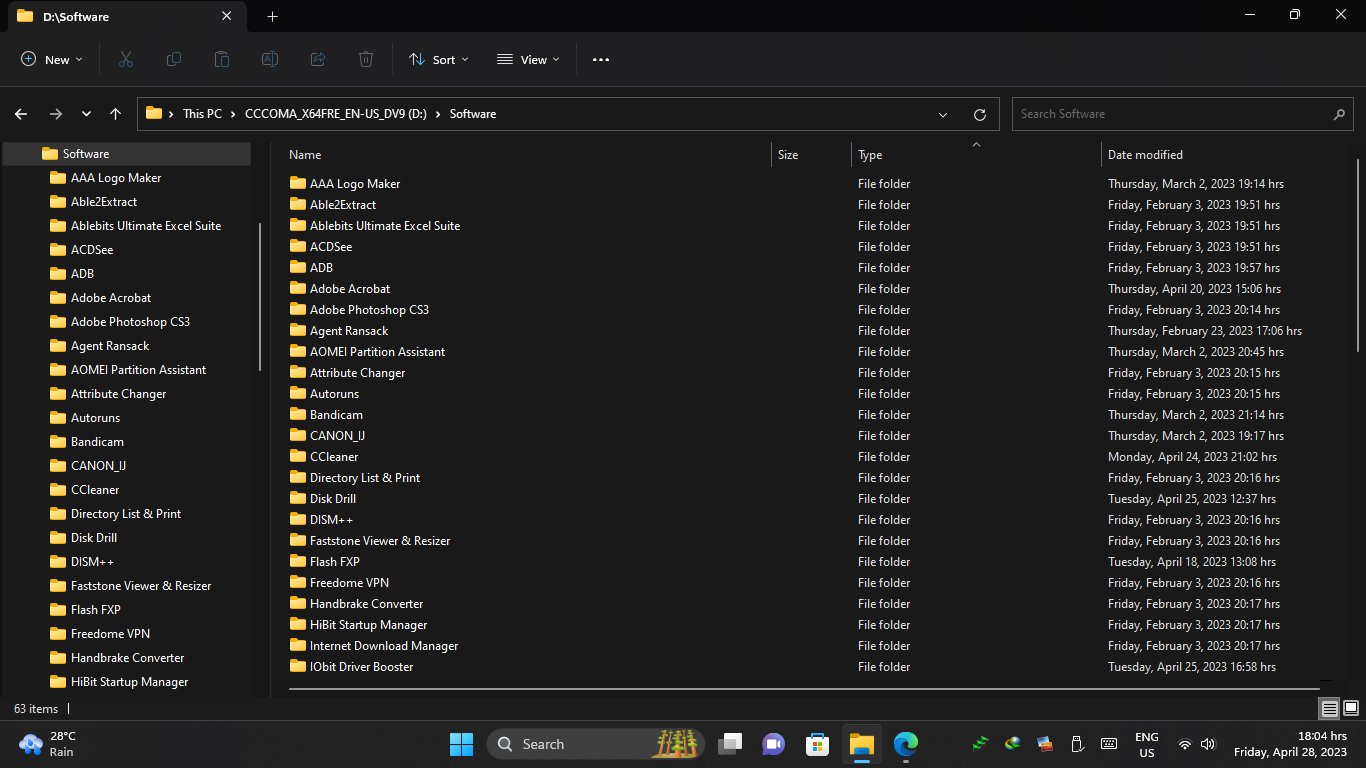Open the Sort dropdown menu
Viewport: 1366px width, 768px height.
(439, 60)
